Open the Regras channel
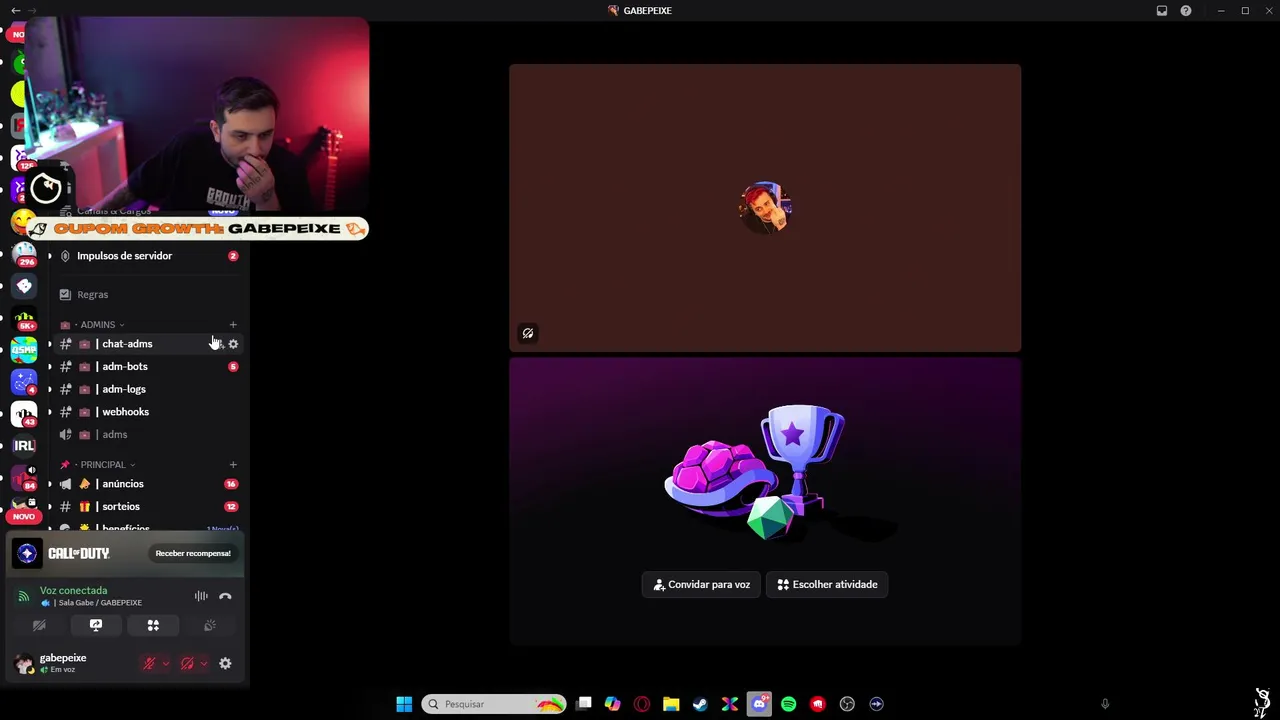The width and height of the screenshot is (1280, 720). point(148,295)
